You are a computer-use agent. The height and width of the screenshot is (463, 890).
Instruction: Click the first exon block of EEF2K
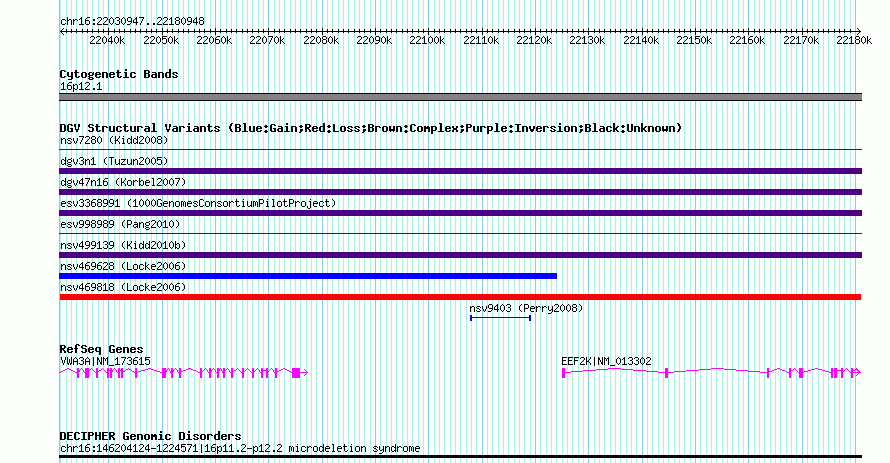[x=564, y=373]
